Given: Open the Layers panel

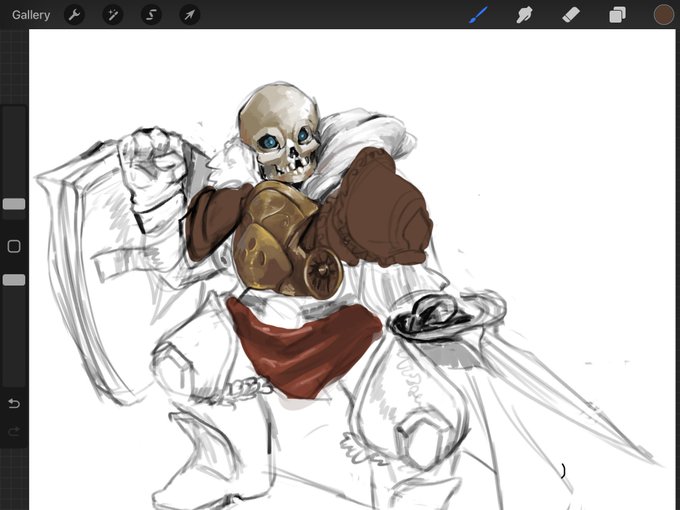Looking at the screenshot, I should click(x=617, y=15).
